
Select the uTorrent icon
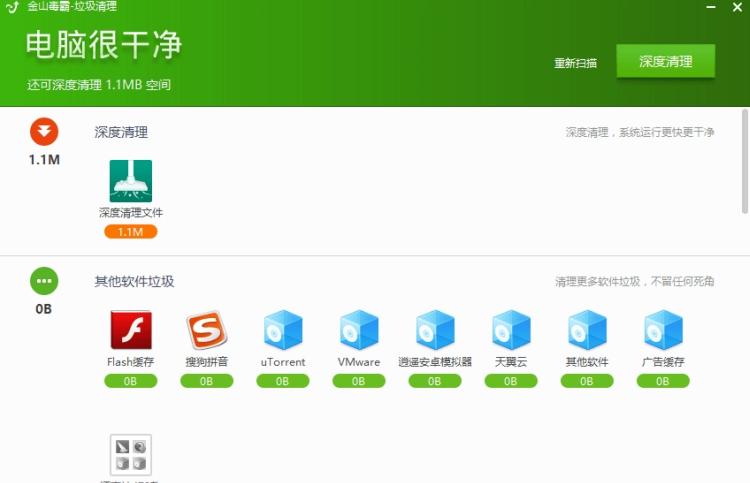click(283, 330)
